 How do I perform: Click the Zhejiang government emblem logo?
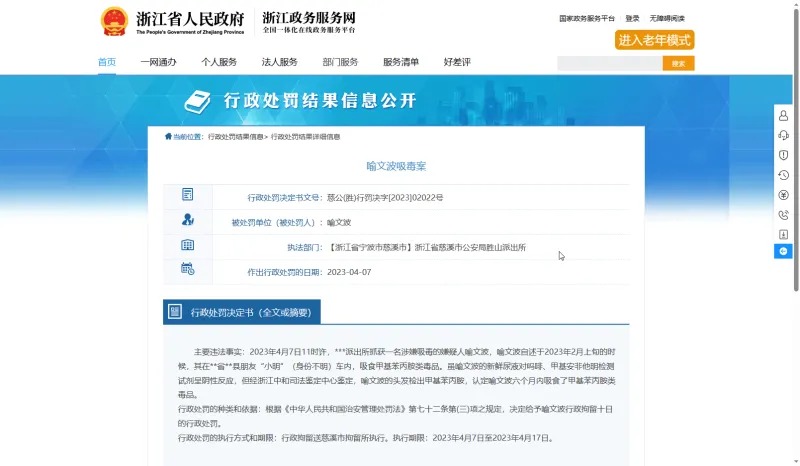(x=115, y=22)
